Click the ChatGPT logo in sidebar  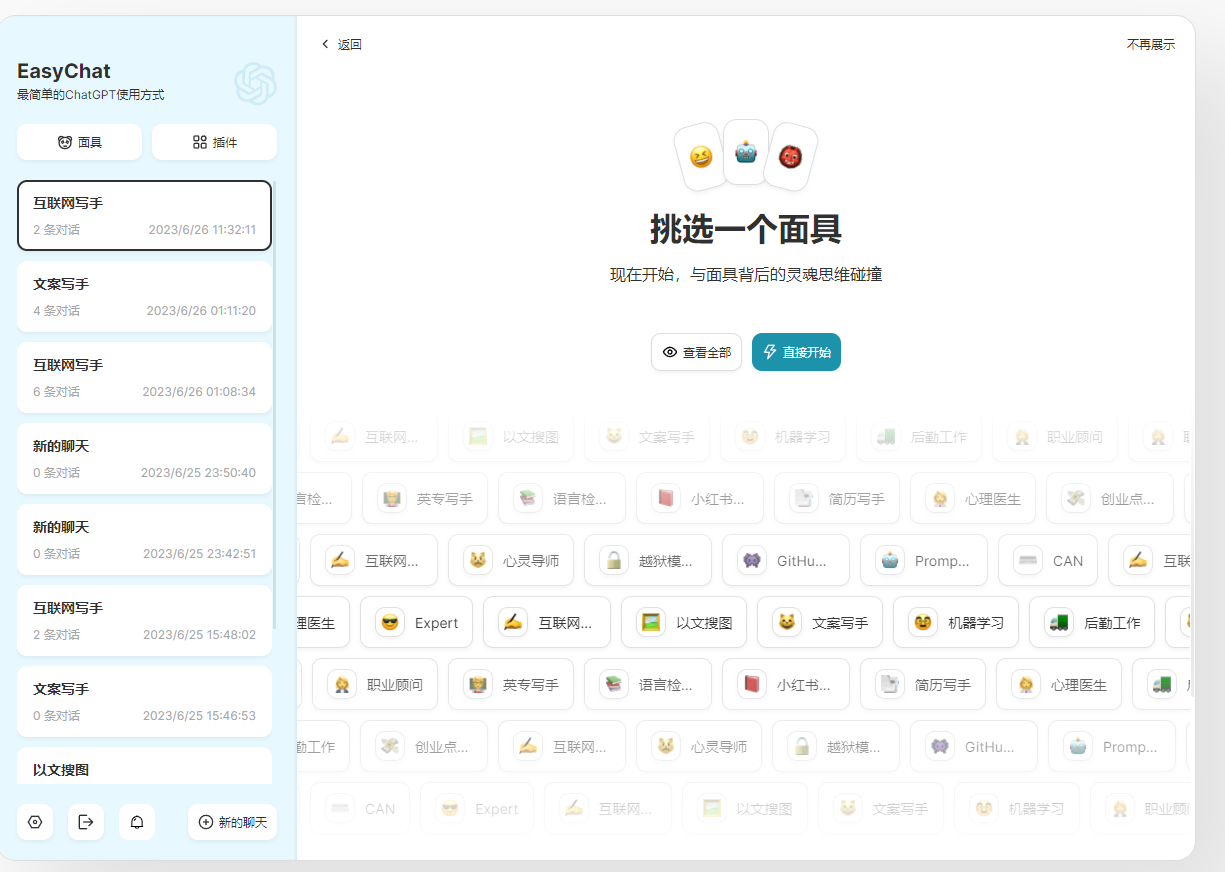[255, 83]
